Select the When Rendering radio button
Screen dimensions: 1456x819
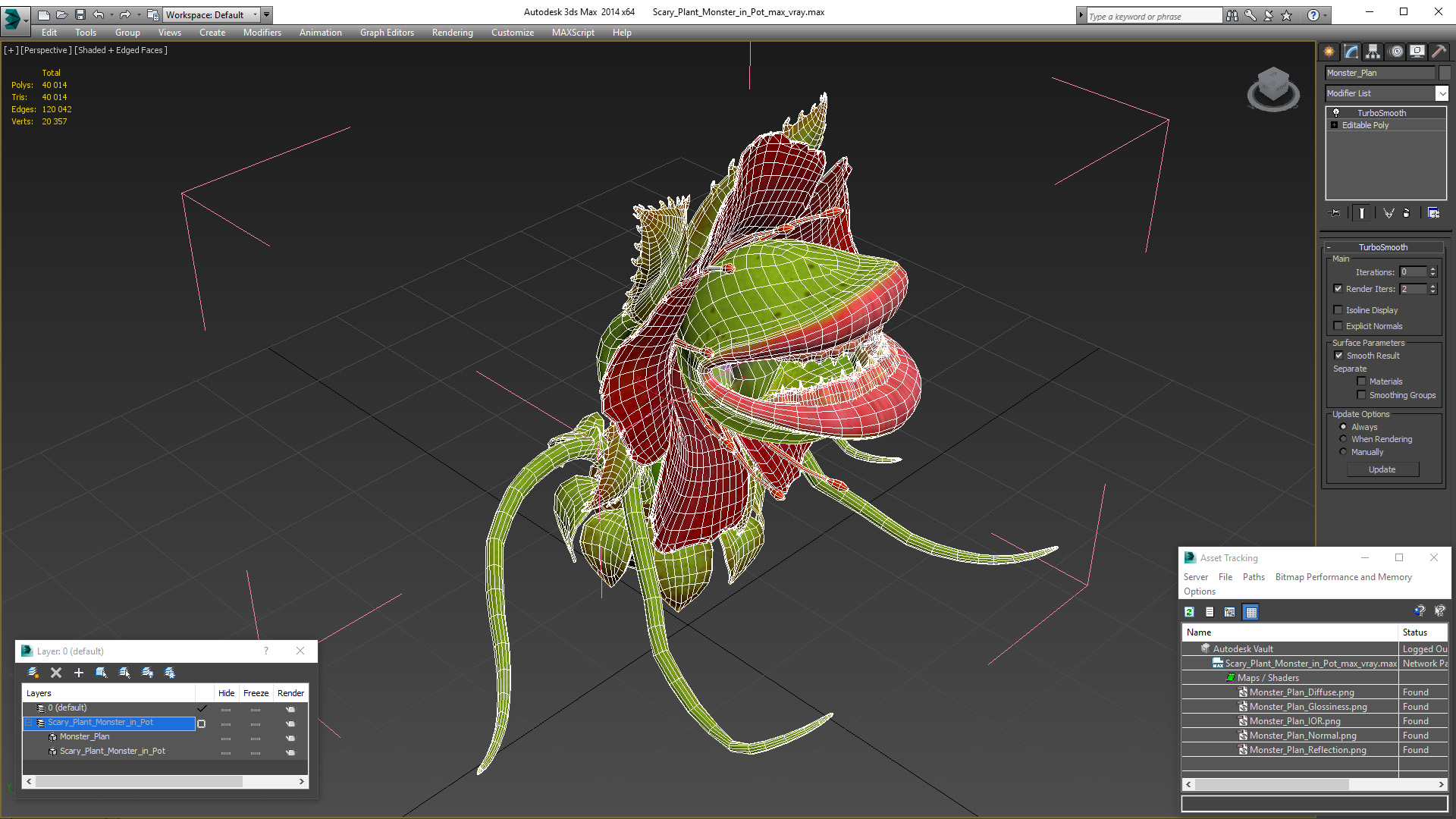pyautogui.click(x=1344, y=439)
